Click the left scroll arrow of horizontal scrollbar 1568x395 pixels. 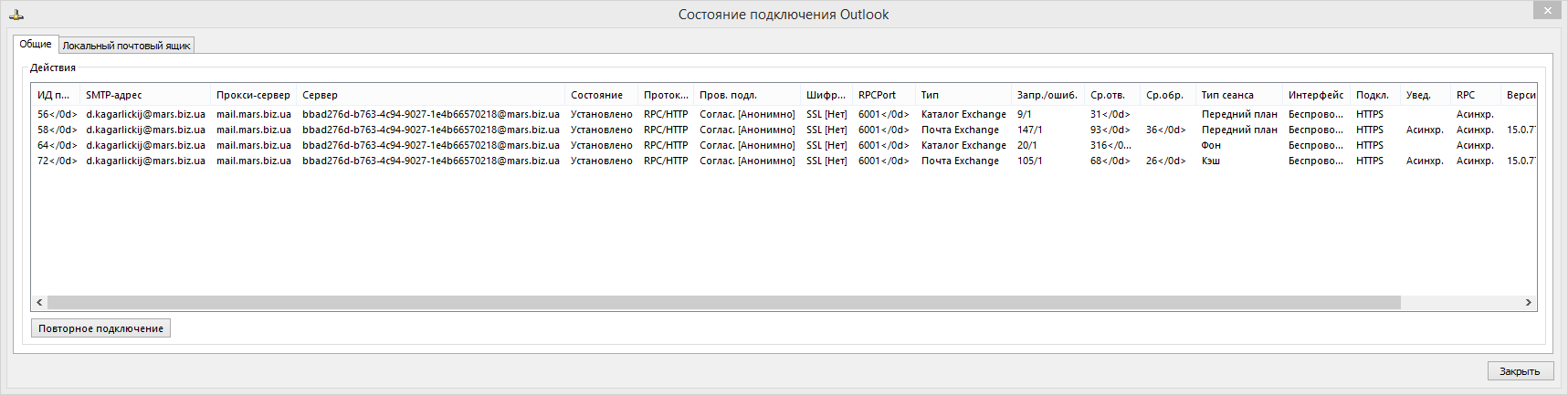(x=39, y=302)
